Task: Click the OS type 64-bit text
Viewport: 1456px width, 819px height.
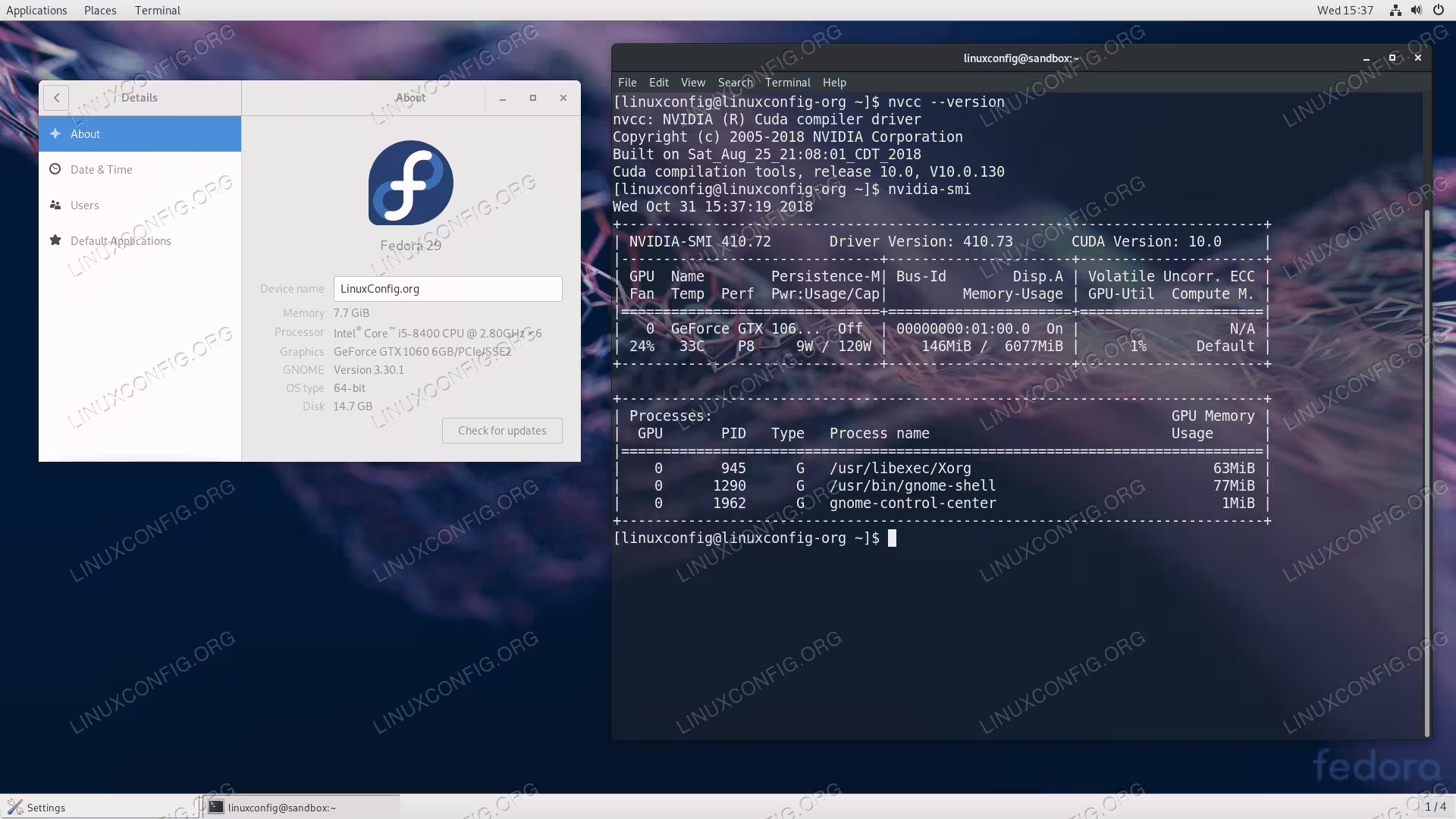Action: point(350,388)
